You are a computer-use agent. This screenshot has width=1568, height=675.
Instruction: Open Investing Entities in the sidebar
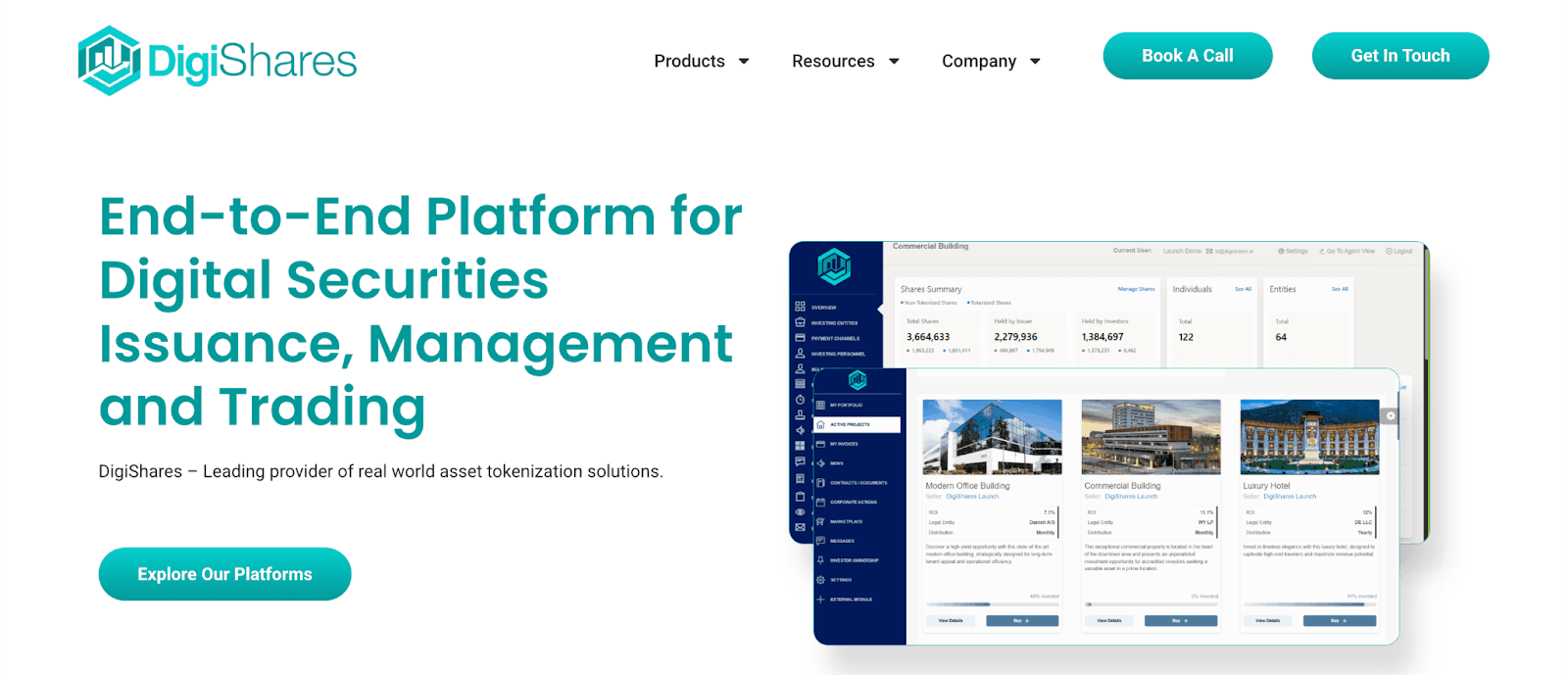(834, 322)
